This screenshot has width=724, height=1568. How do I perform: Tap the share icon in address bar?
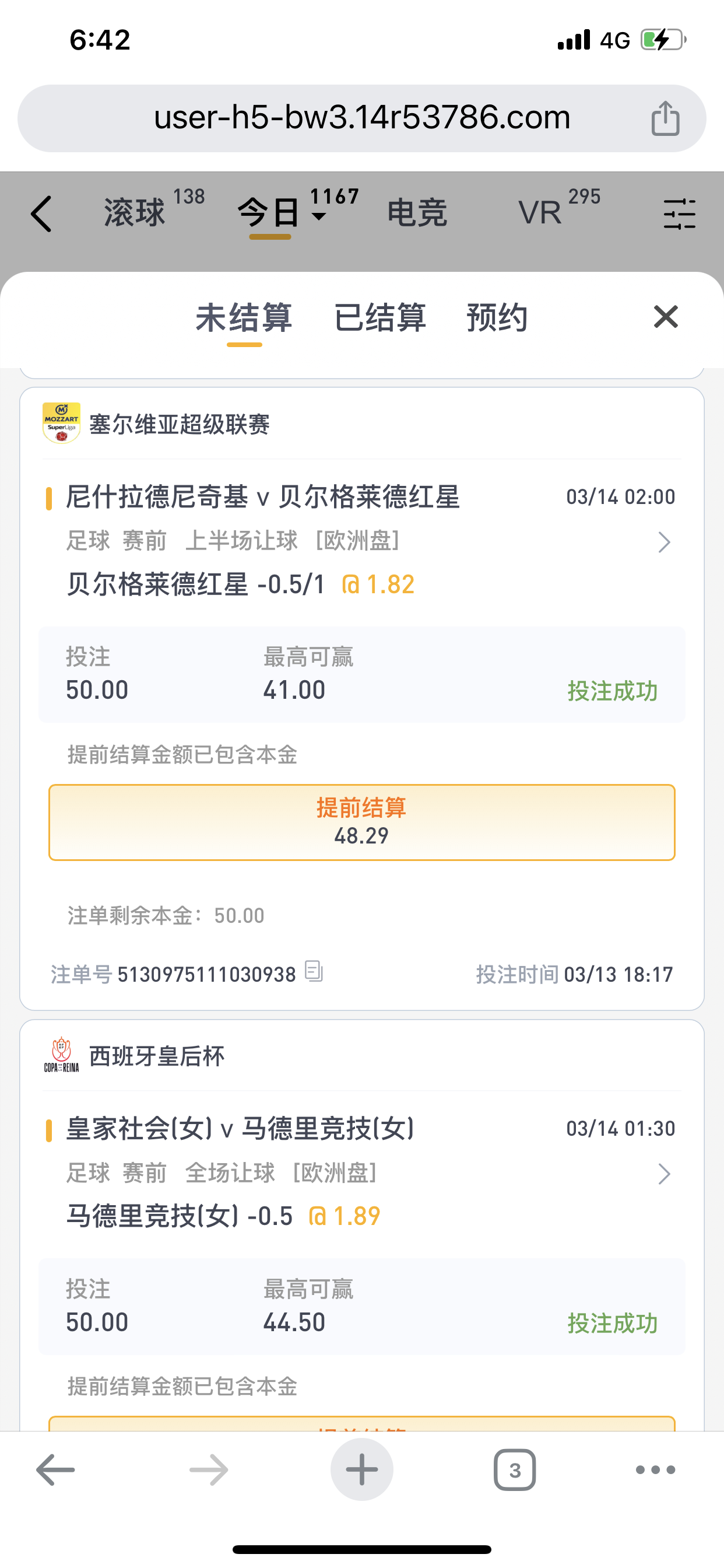[x=665, y=118]
